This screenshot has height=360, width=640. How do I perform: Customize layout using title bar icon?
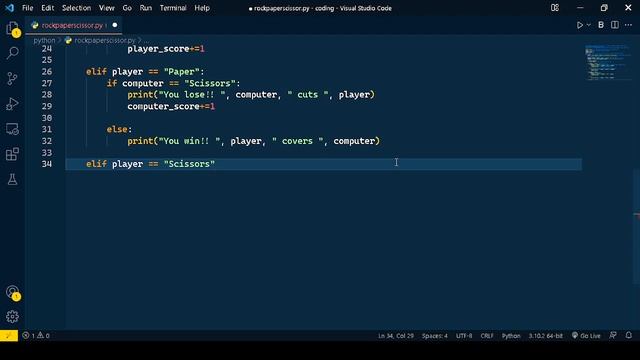coord(555,8)
